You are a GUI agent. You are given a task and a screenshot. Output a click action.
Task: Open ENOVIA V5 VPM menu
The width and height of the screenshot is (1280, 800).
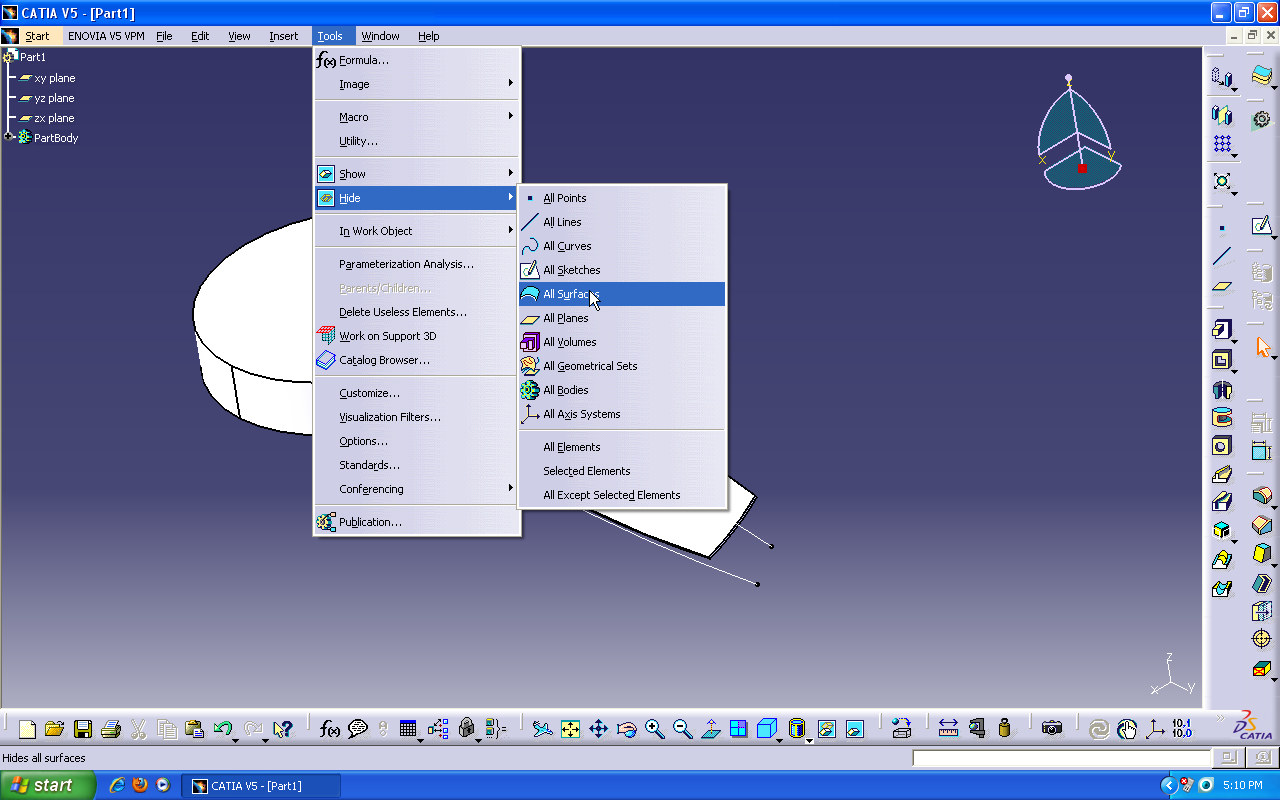(106, 36)
